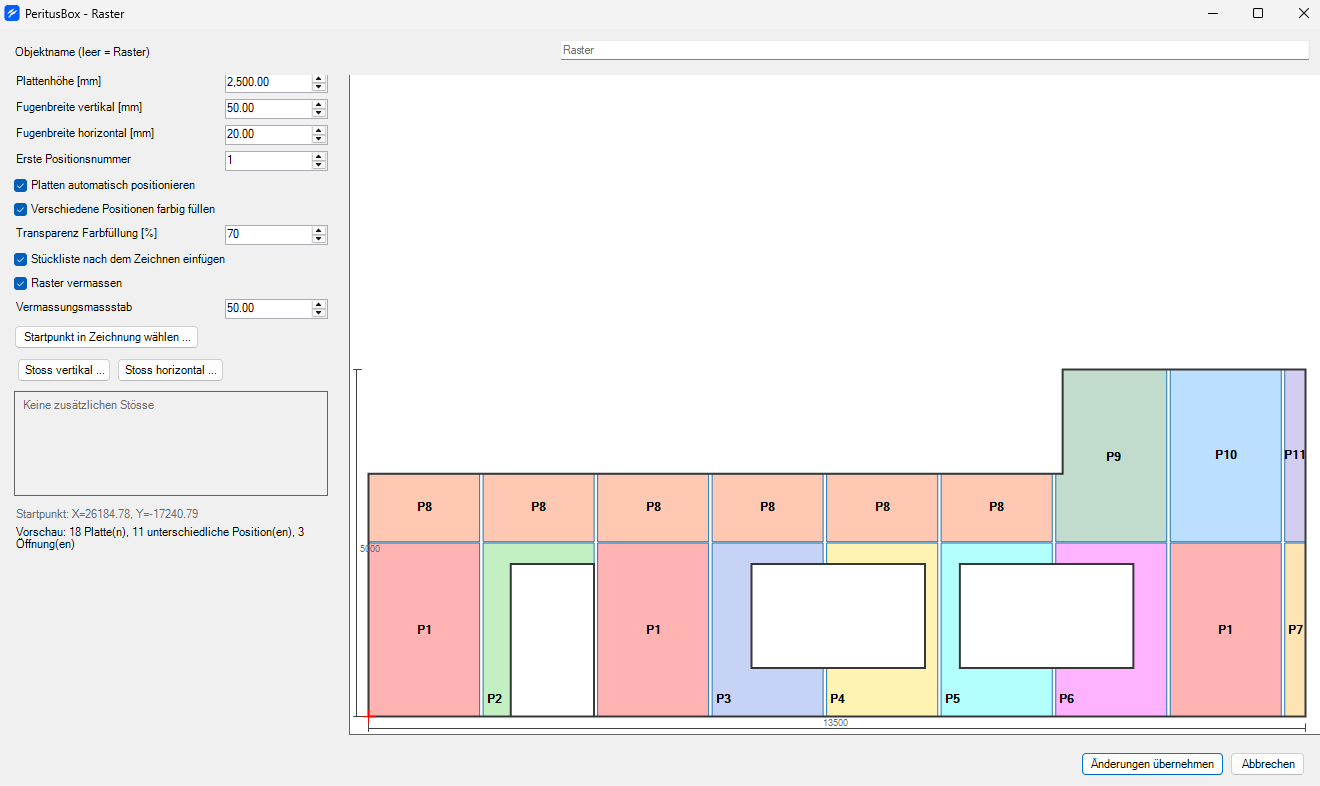Click the lavender P3 plate label
The width and height of the screenshot is (1320, 786).
pyautogui.click(x=723, y=698)
